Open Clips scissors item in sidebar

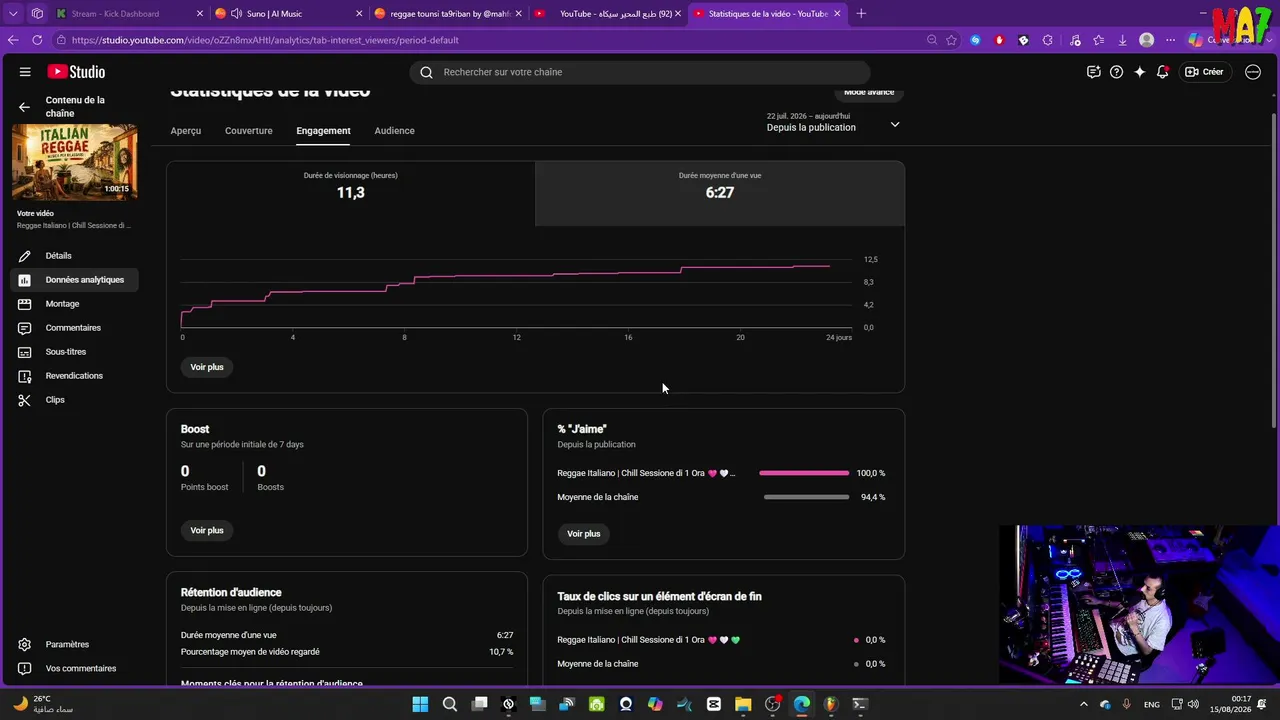tap(74, 400)
